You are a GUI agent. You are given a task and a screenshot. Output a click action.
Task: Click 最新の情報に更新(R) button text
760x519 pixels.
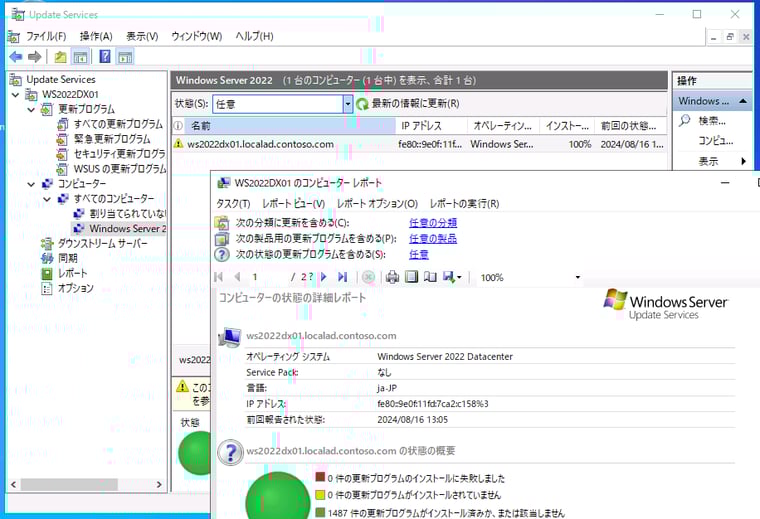(415, 104)
